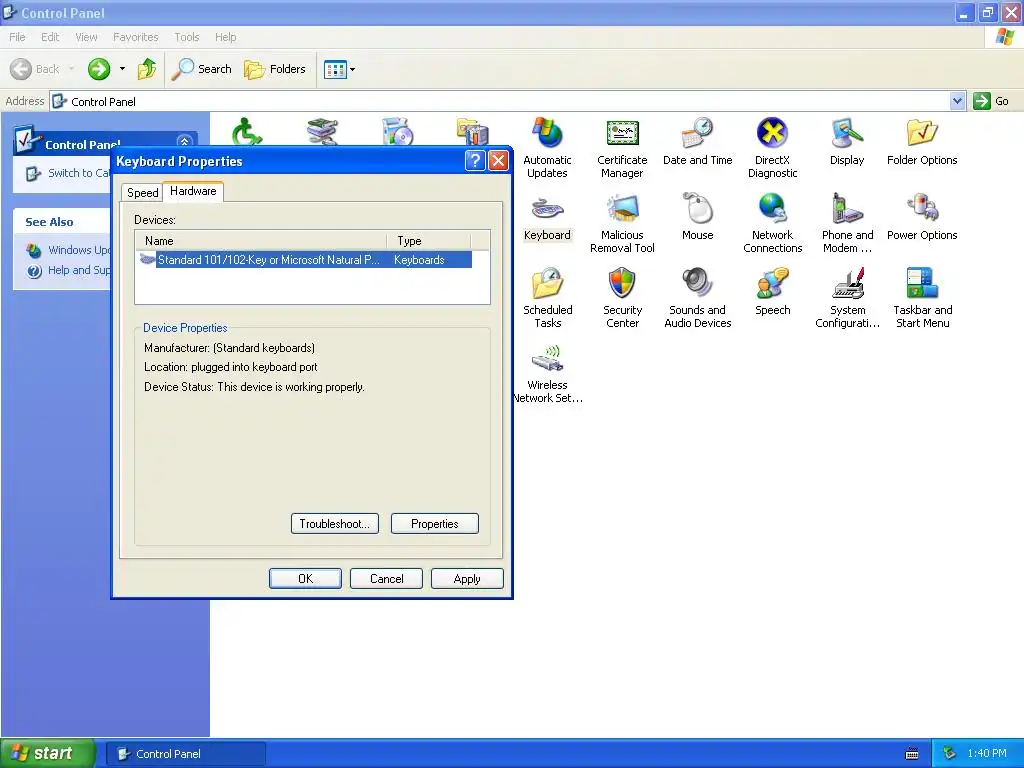
Task: Click the Go button next to address bar
Action: [991, 101]
